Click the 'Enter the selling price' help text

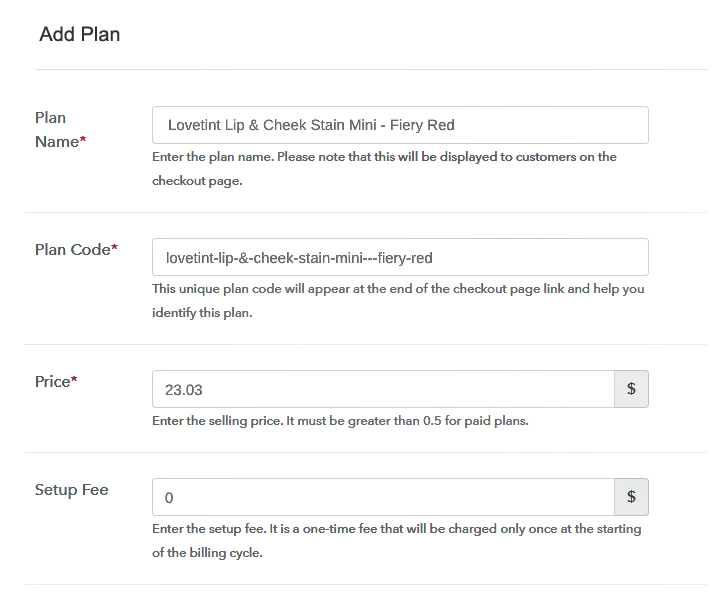340,421
